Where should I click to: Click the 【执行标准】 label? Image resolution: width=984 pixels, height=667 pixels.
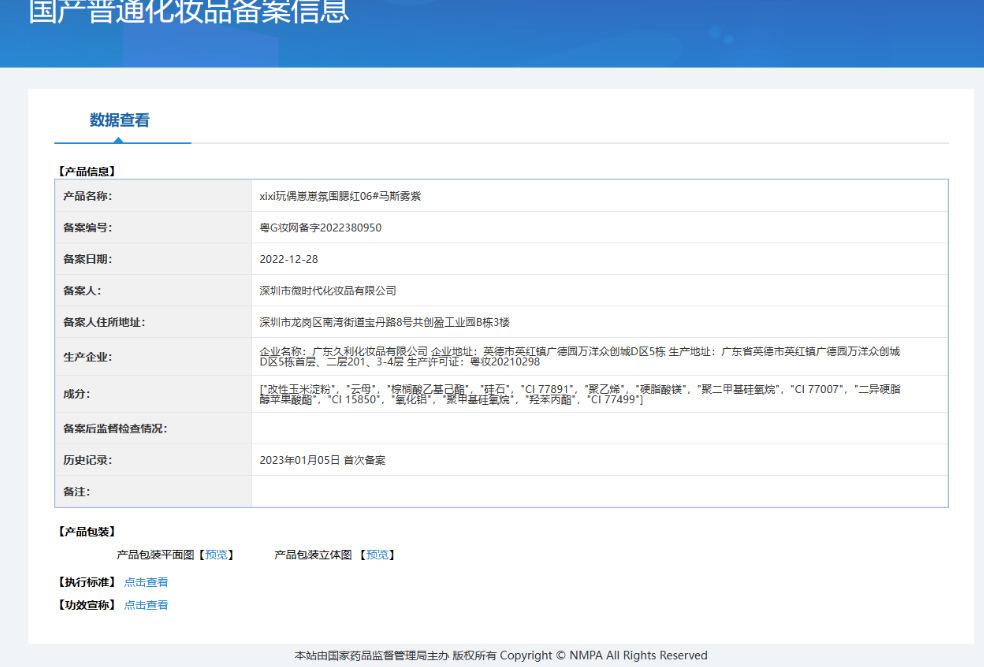click(x=87, y=582)
